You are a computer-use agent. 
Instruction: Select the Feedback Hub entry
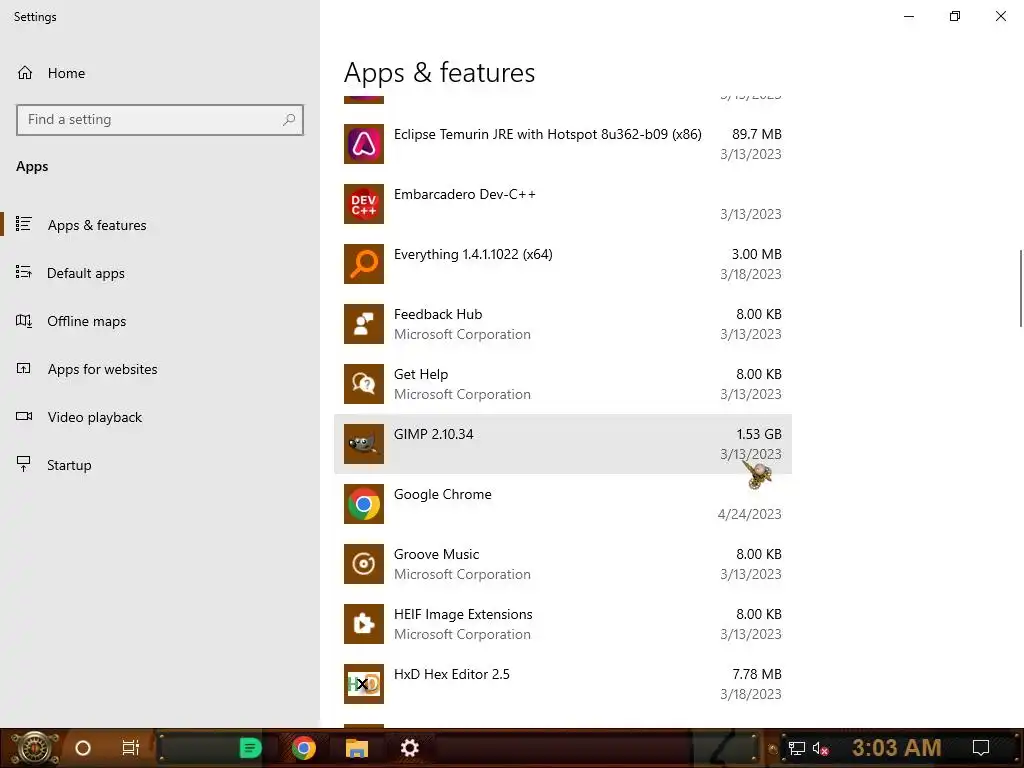pos(563,324)
